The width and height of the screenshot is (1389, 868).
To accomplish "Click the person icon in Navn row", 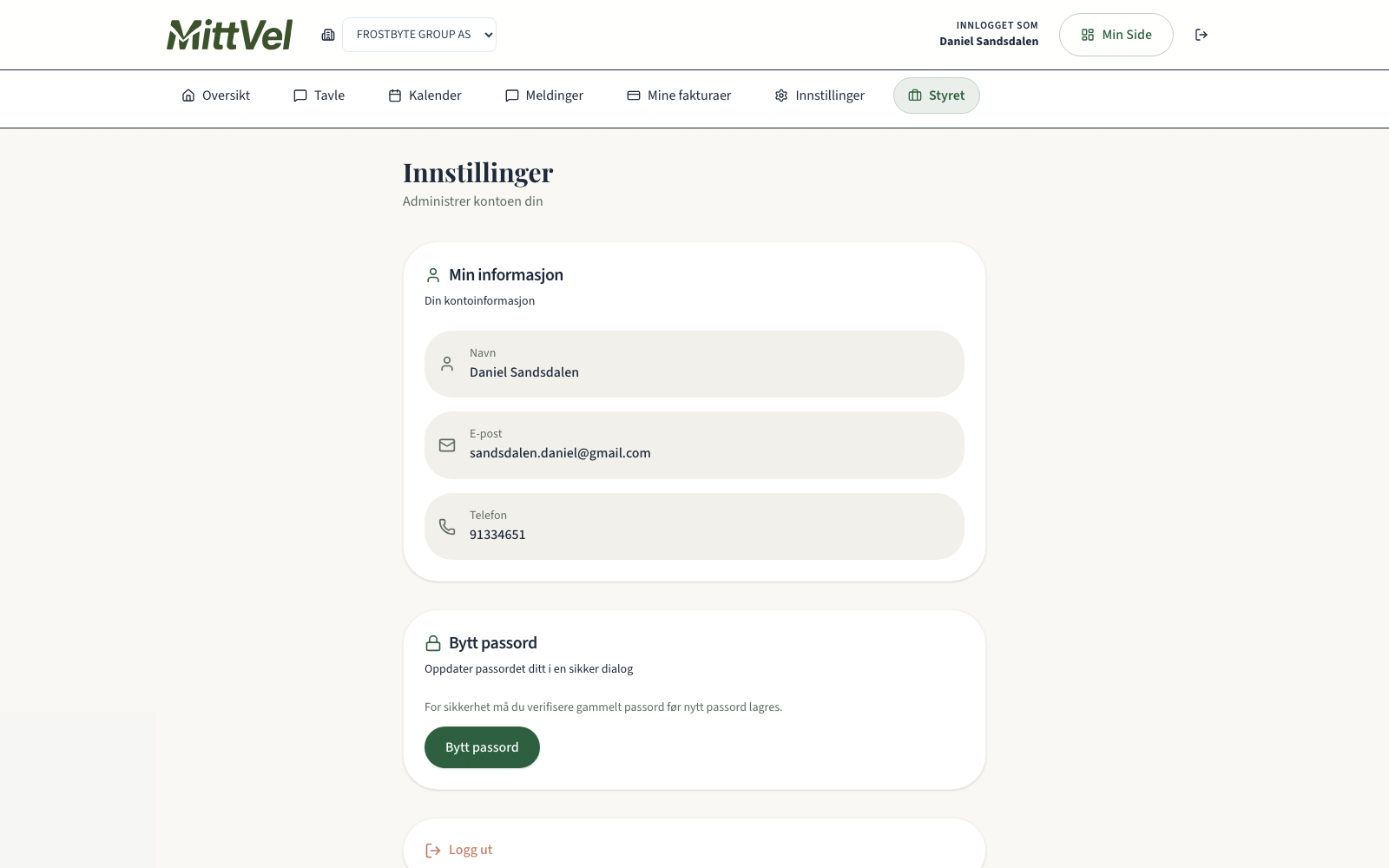I will tap(447, 364).
